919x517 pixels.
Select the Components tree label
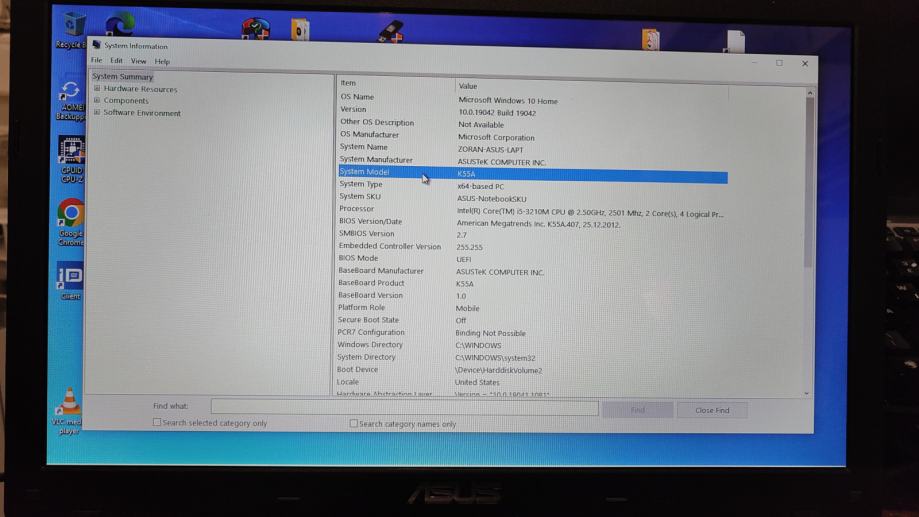click(126, 101)
